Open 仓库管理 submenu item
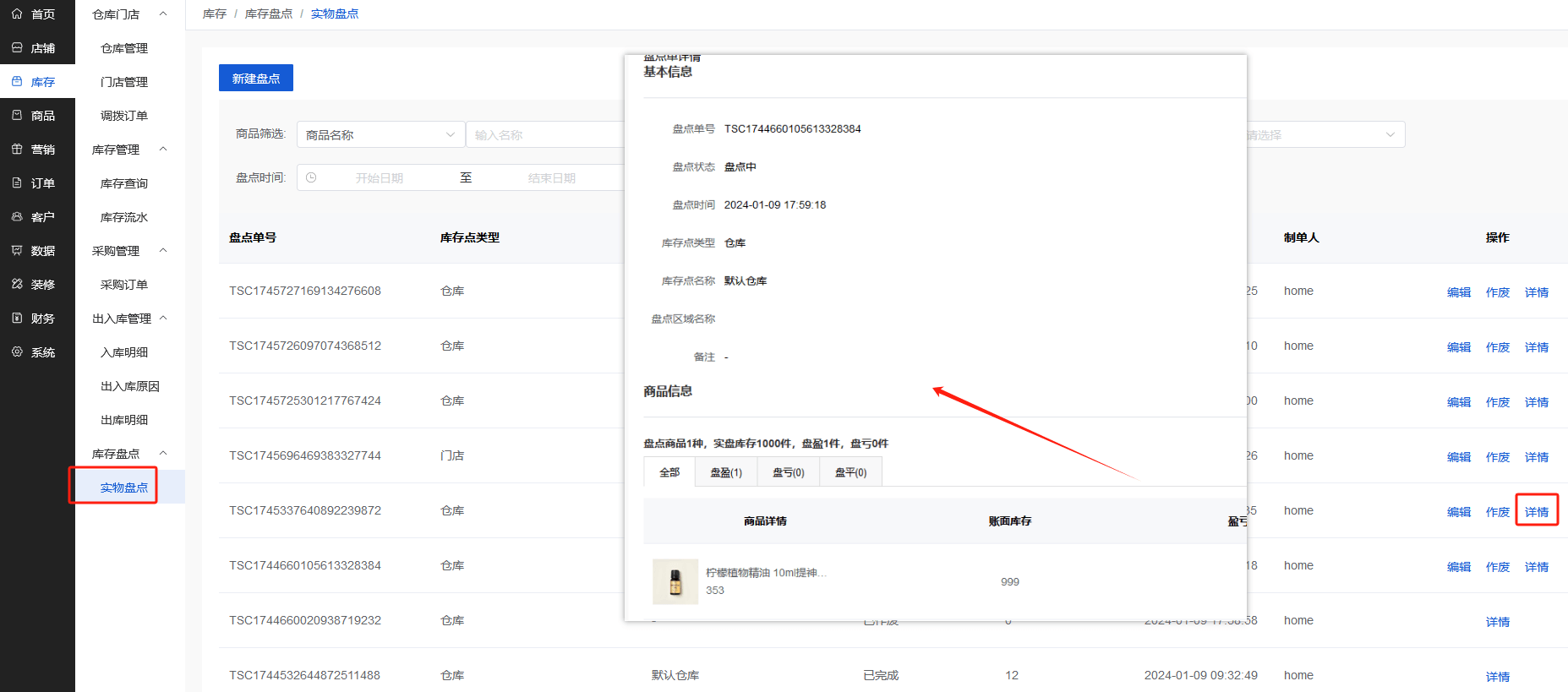 pos(124,48)
